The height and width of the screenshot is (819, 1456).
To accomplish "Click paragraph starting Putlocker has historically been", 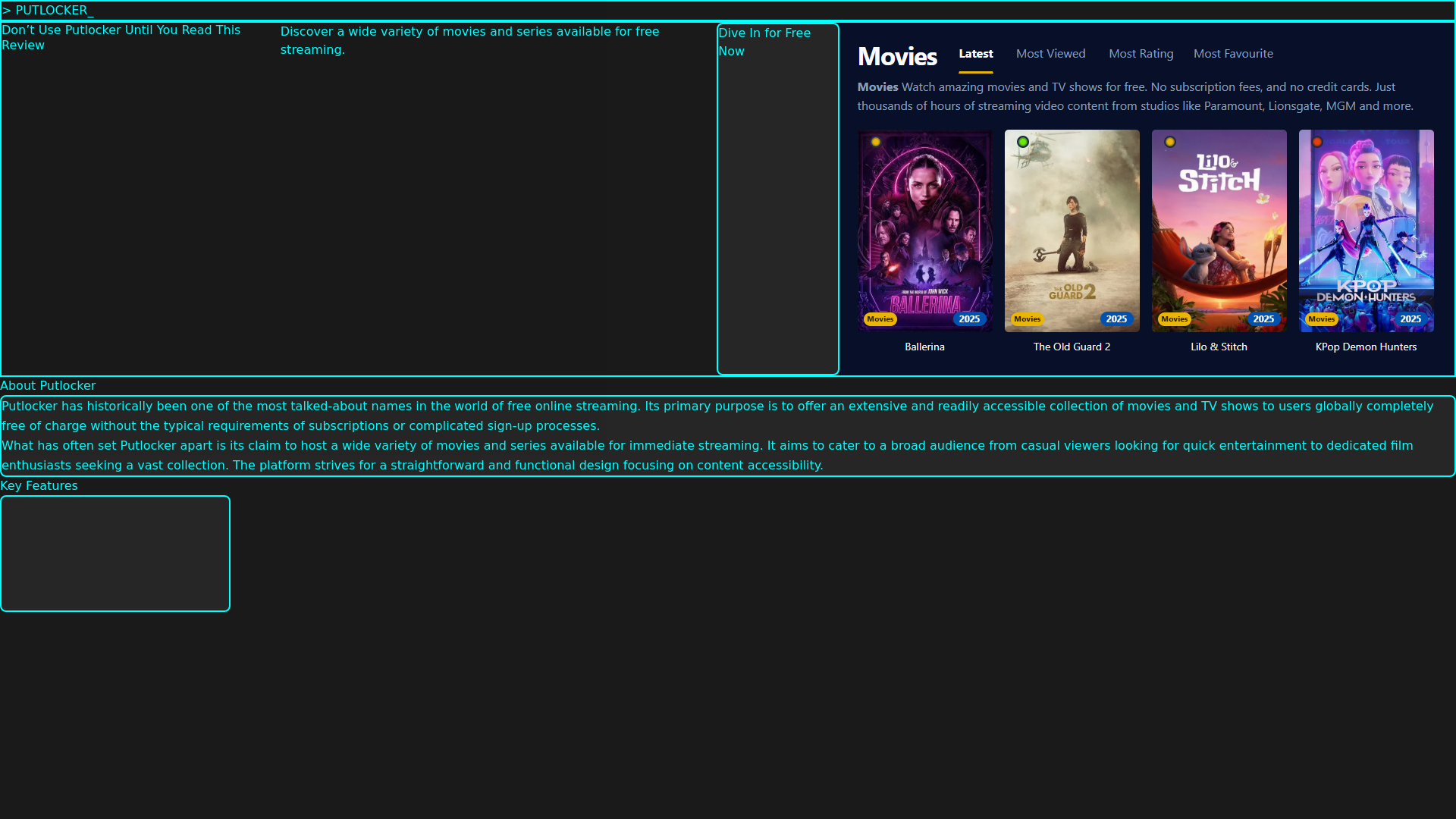I will [717, 416].
